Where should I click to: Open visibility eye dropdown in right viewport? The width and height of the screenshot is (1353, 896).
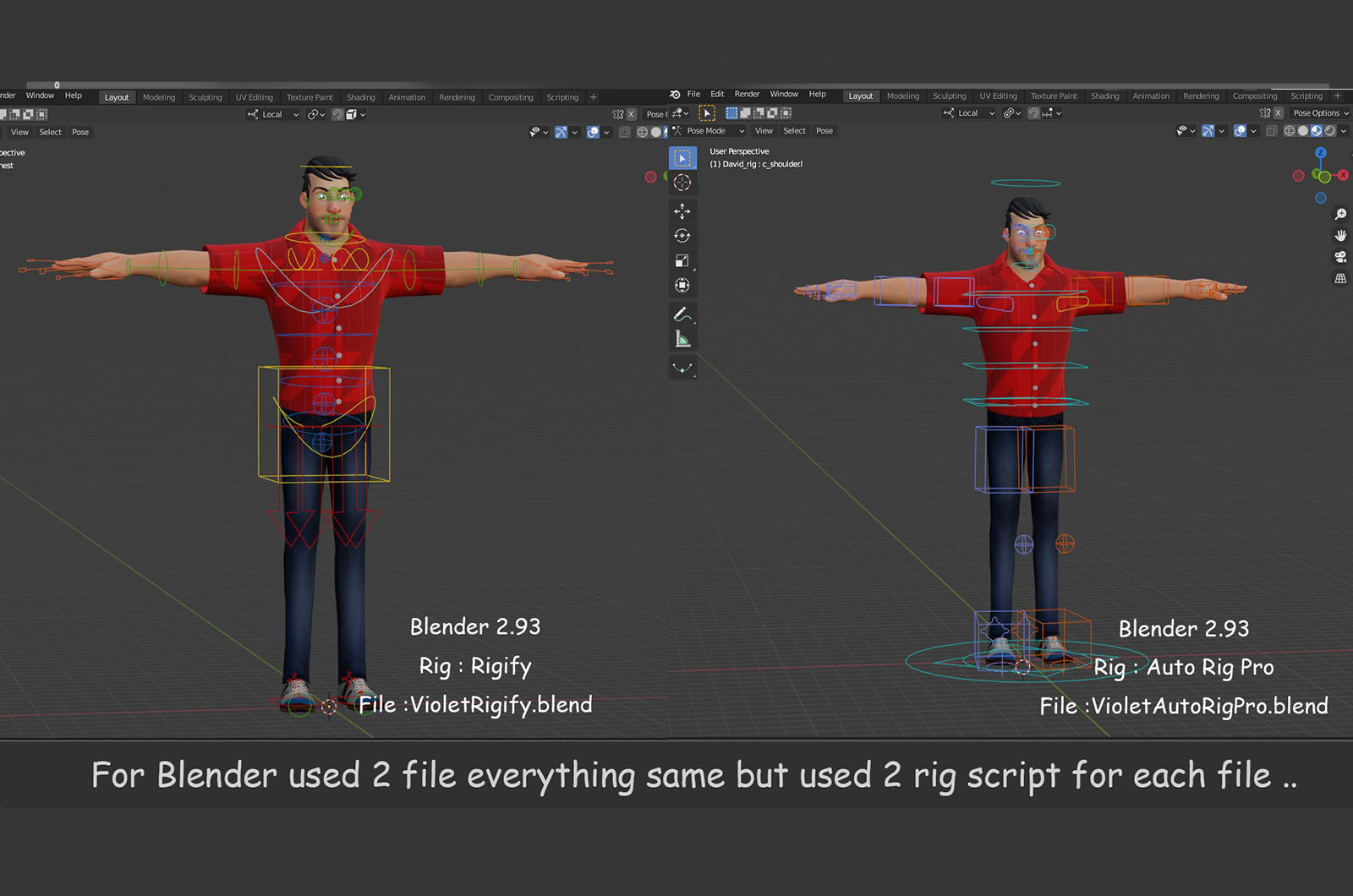point(1186,131)
